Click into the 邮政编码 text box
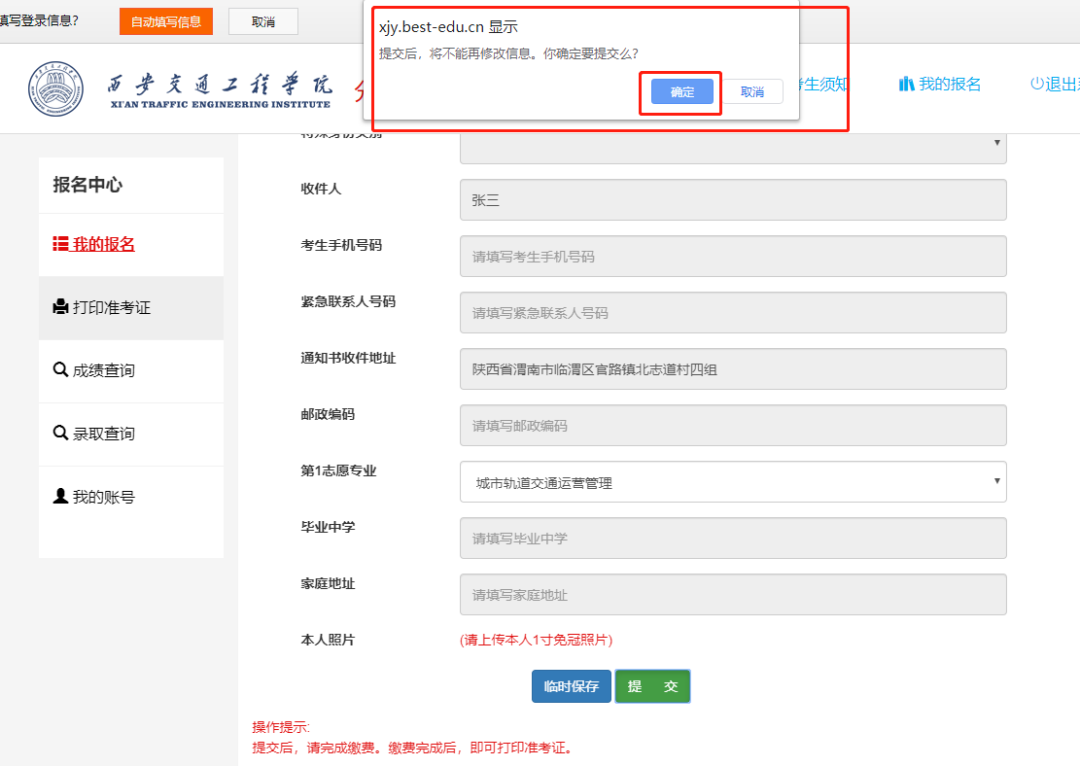Image resolution: width=1080 pixels, height=766 pixels. [x=733, y=425]
